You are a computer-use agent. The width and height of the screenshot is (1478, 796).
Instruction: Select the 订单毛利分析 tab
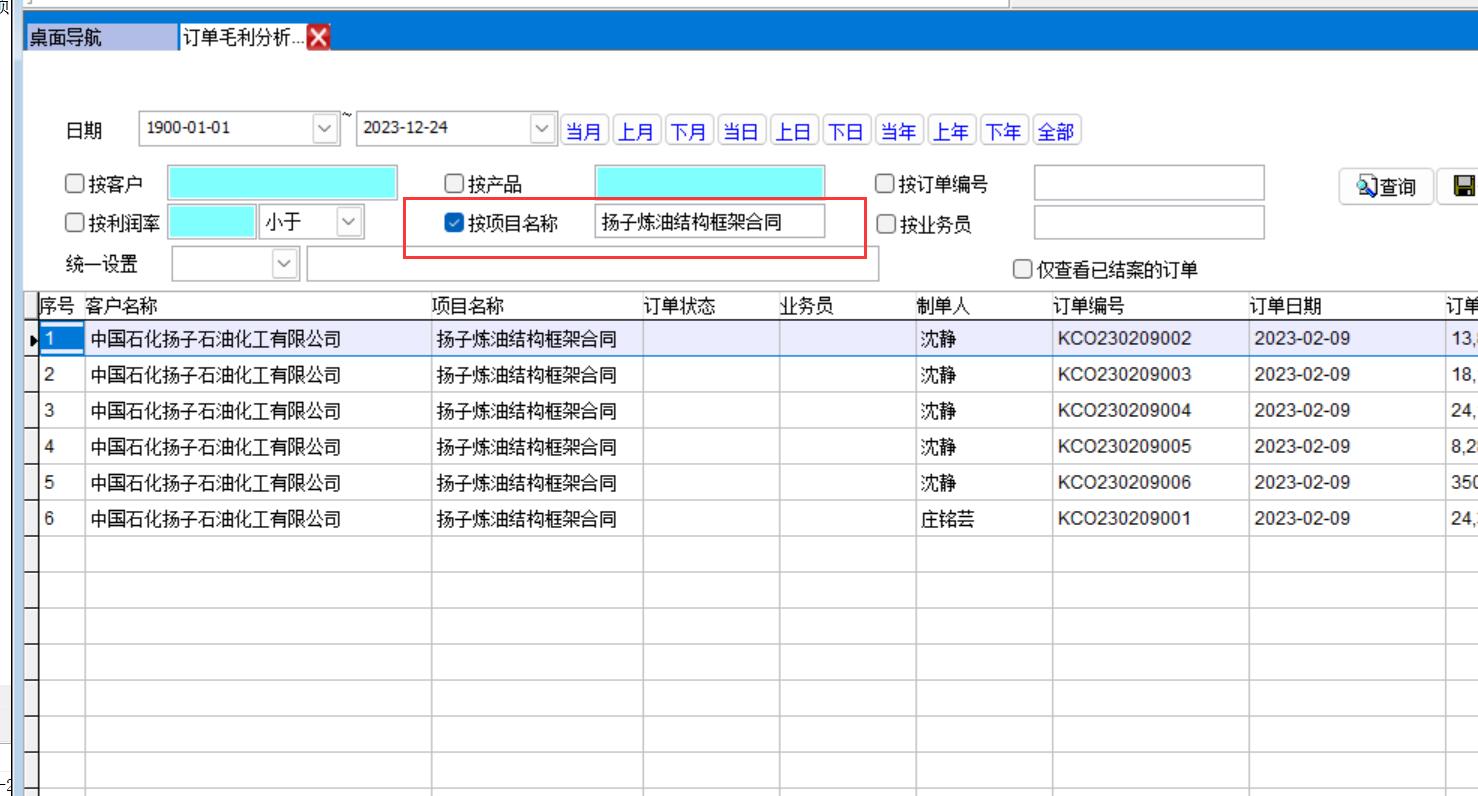[x=243, y=38]
